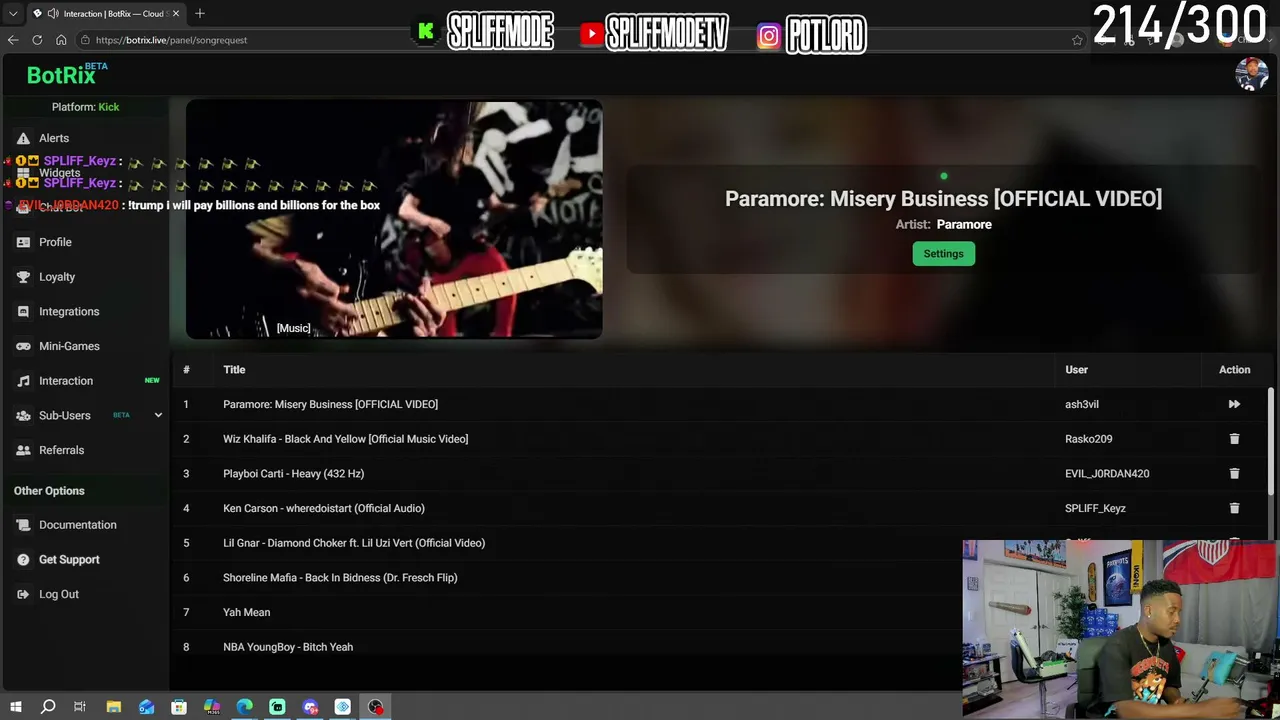Click the Platform: Kick label

tap(85, 107)
